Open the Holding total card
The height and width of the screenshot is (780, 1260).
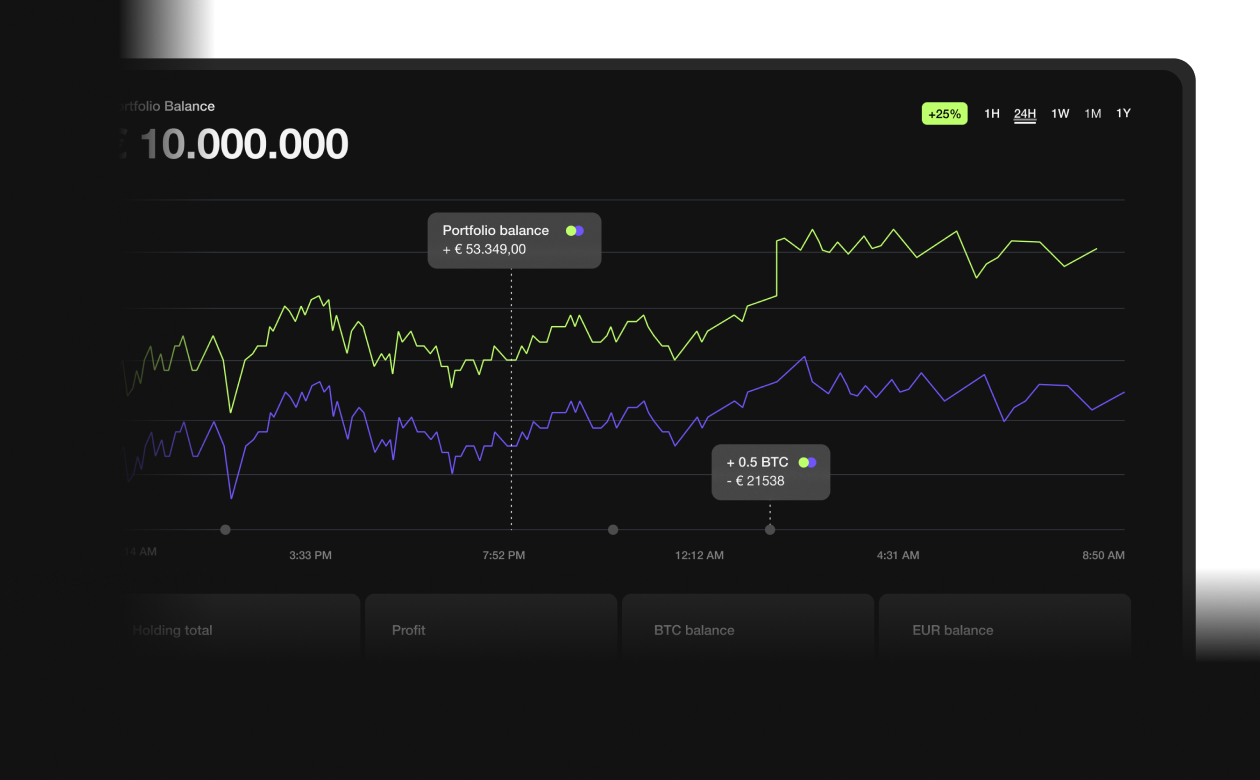coord(238,628)
